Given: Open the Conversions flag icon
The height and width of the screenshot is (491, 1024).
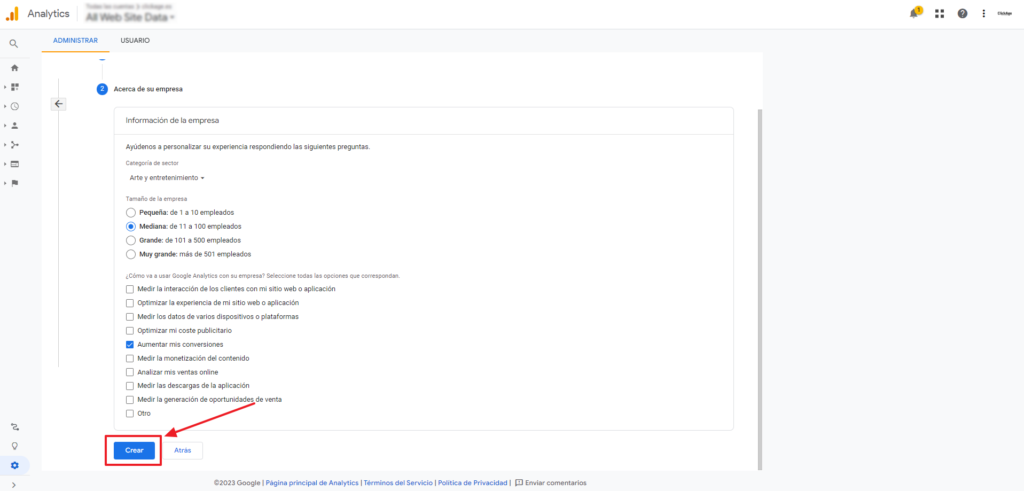Looking at the screenshot, I should [x=14, y=183].
